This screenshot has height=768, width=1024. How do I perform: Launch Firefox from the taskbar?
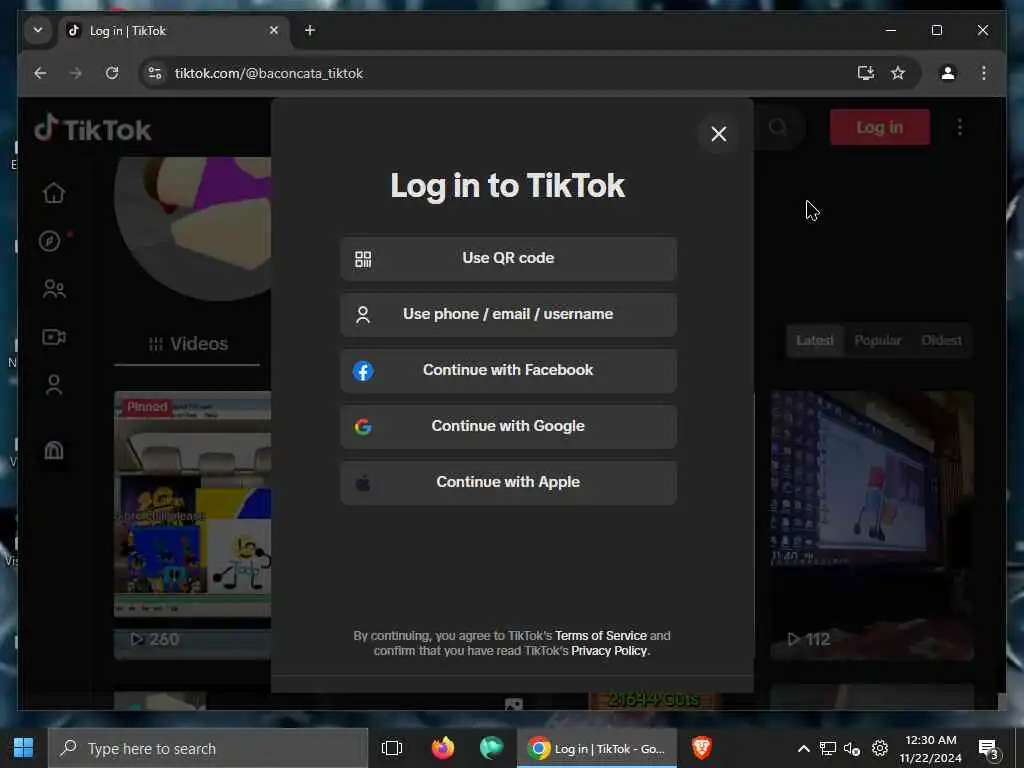coord(443,748)
